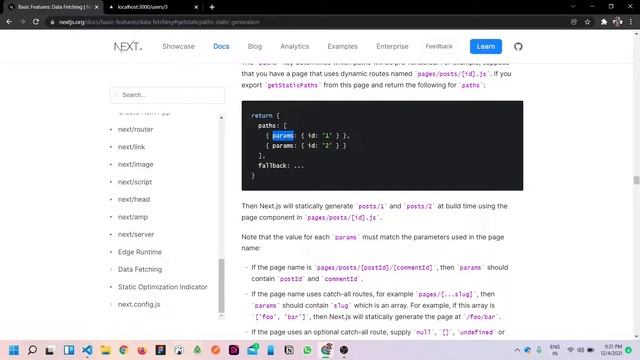640x360 pixels.
Task: Open the Chrome icon in the taskbar
Action: pos(123,350)
